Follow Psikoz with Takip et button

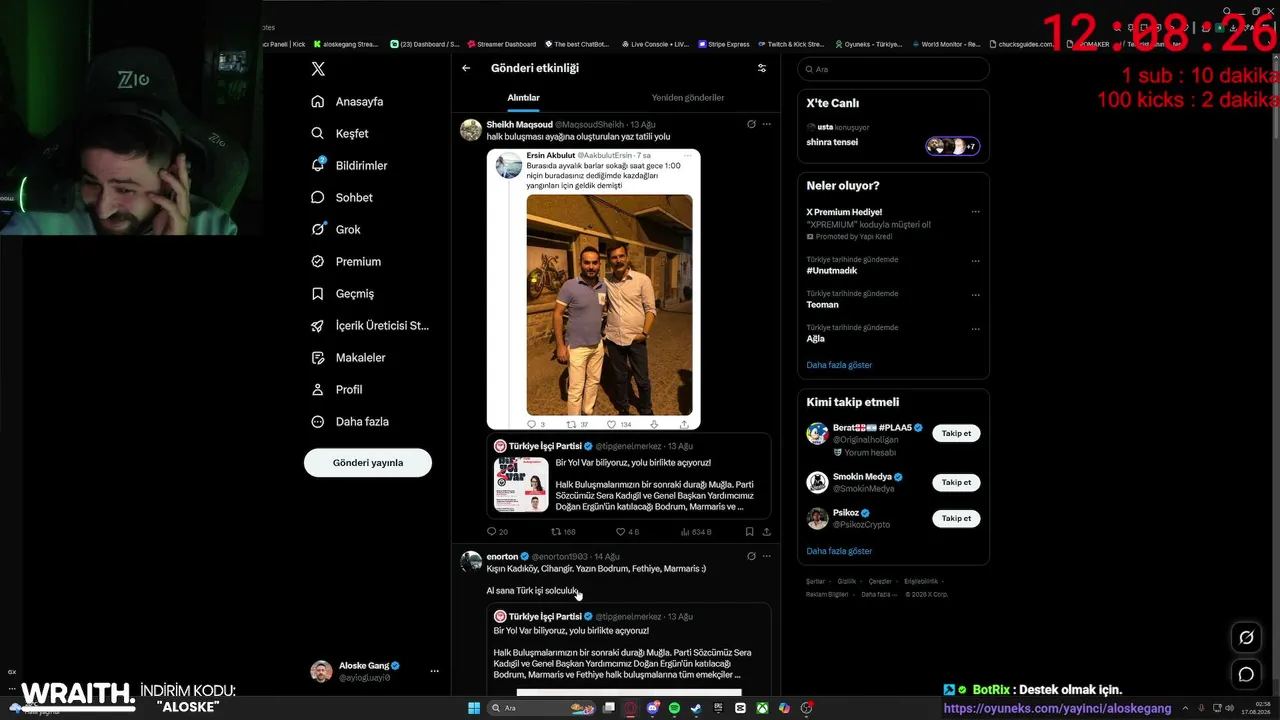point(956,518)
